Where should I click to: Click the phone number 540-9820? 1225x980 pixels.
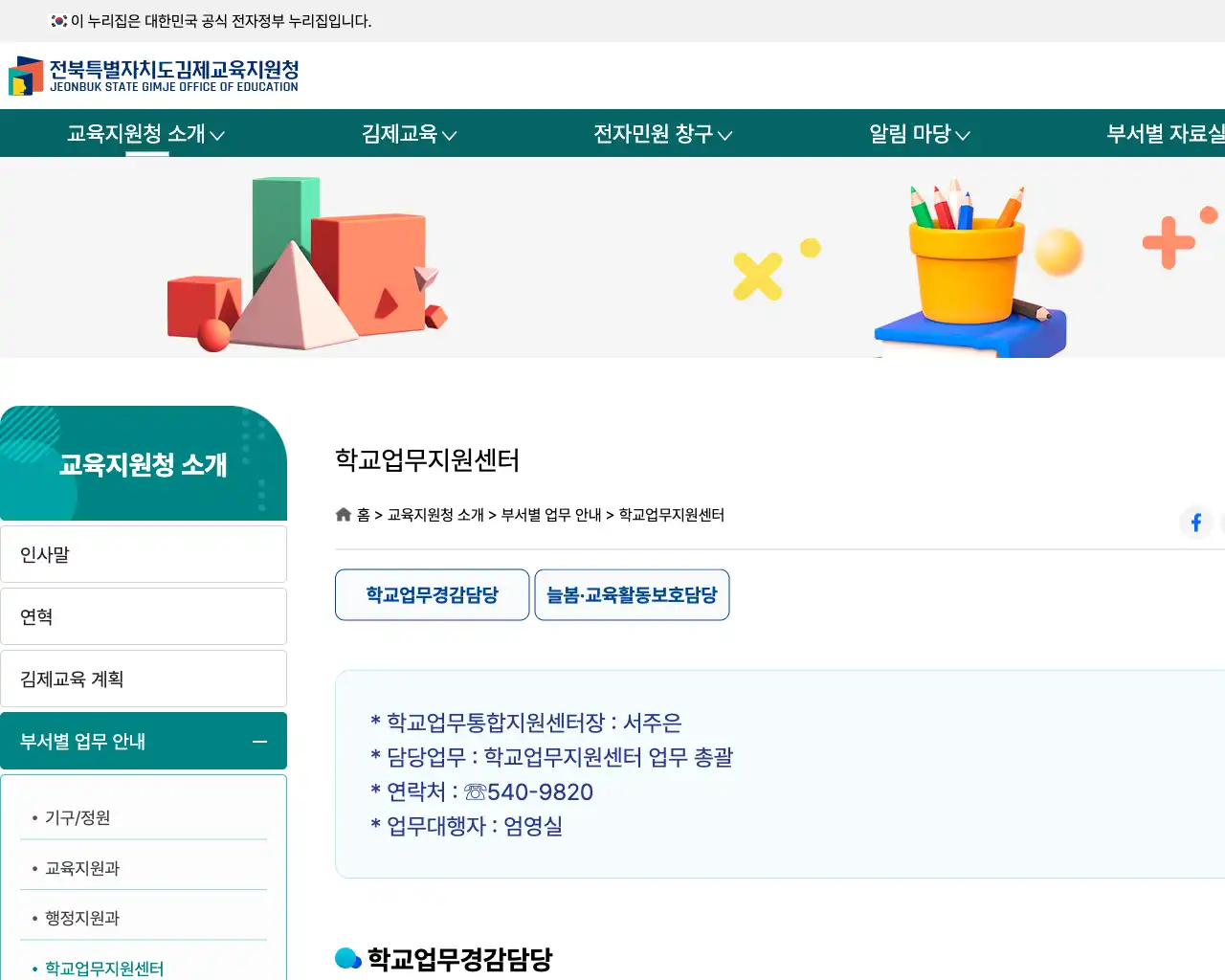[x=540, y=792]
